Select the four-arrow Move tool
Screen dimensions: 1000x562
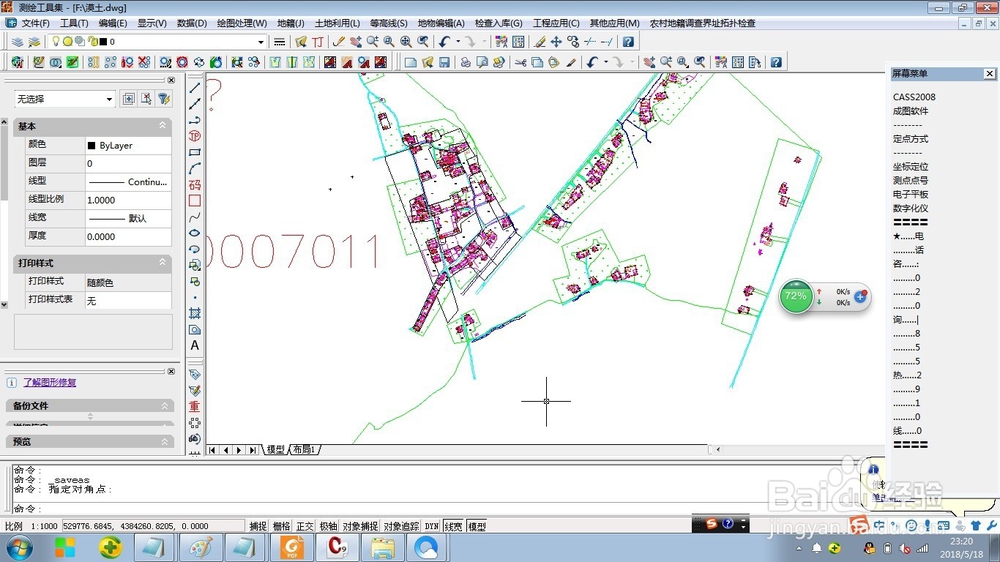pyautogui.click(x=556, y=41)
